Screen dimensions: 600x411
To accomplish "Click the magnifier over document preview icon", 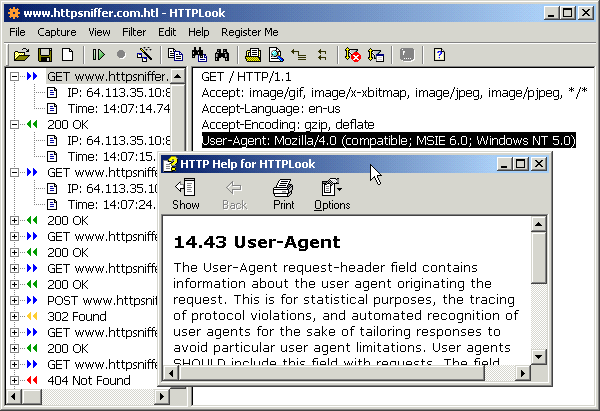I will coord(276,55).
